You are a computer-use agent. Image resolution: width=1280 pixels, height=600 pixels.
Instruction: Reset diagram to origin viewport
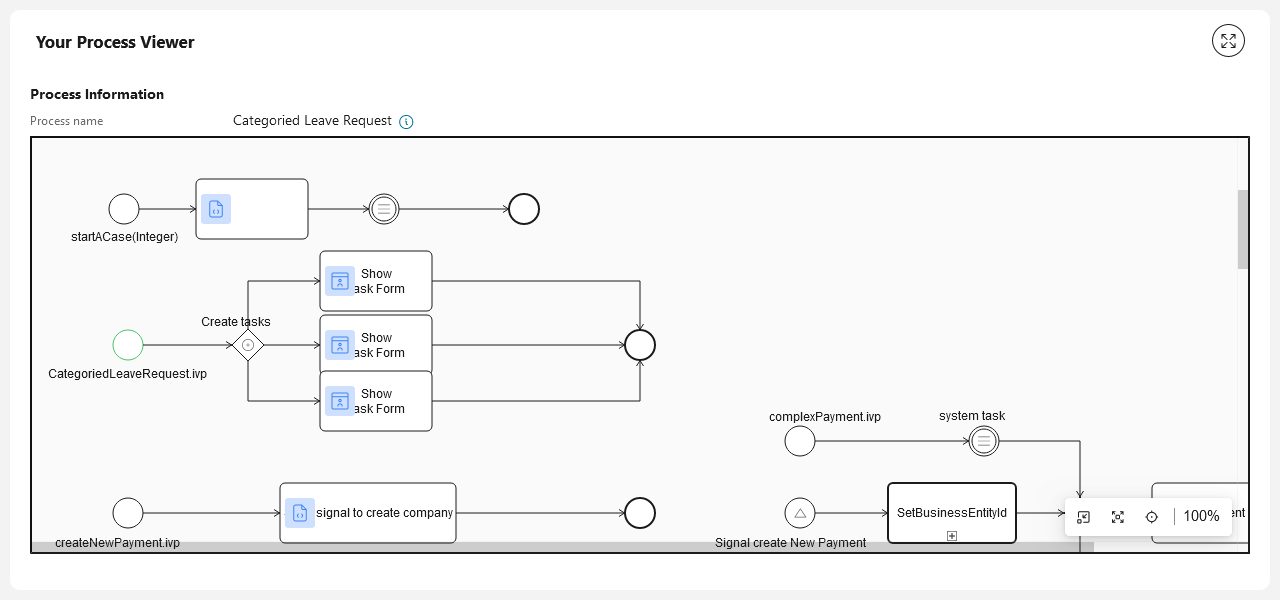[1083, 517]
